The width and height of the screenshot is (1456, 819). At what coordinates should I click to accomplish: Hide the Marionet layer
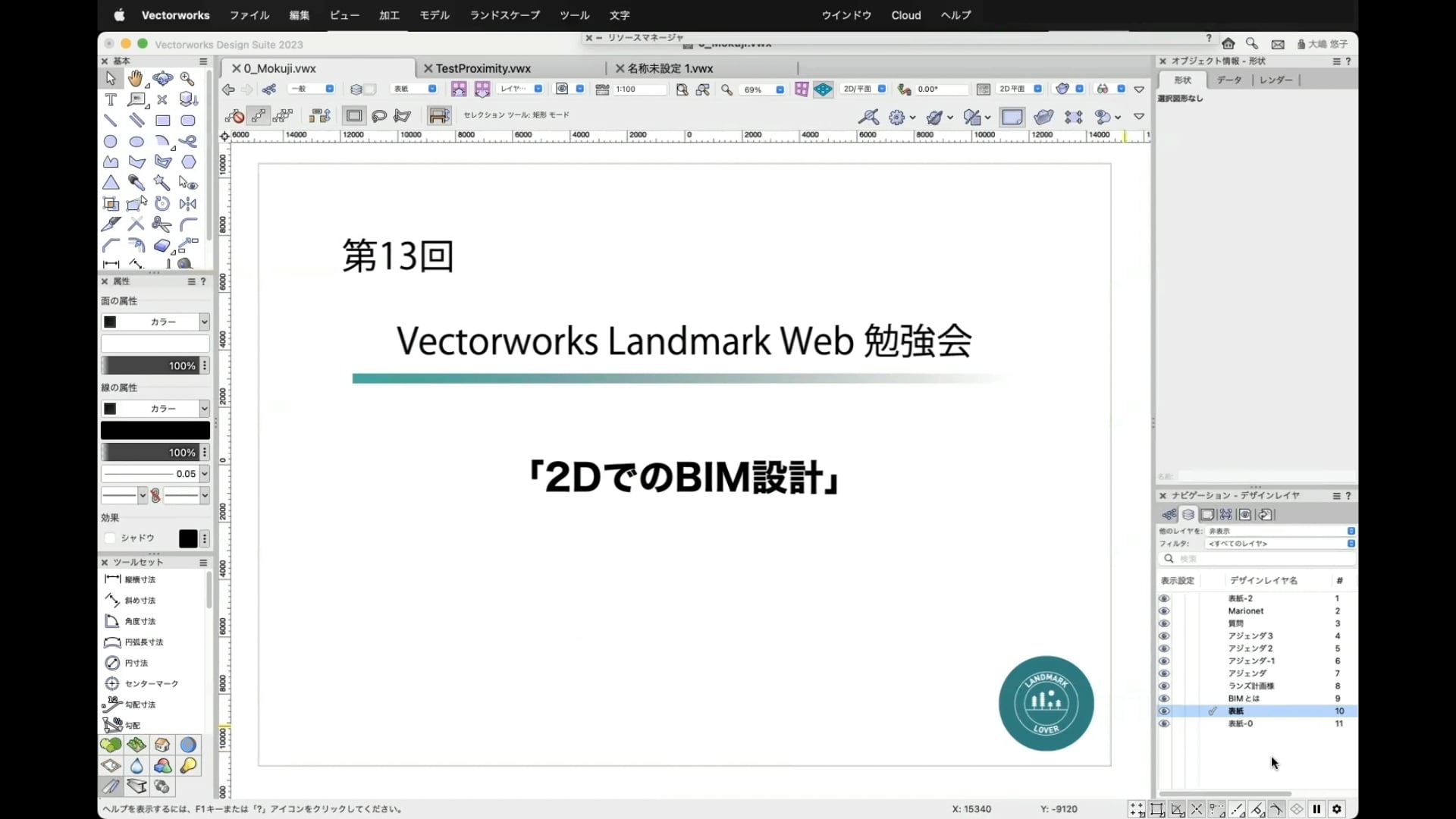(1164, 611)
